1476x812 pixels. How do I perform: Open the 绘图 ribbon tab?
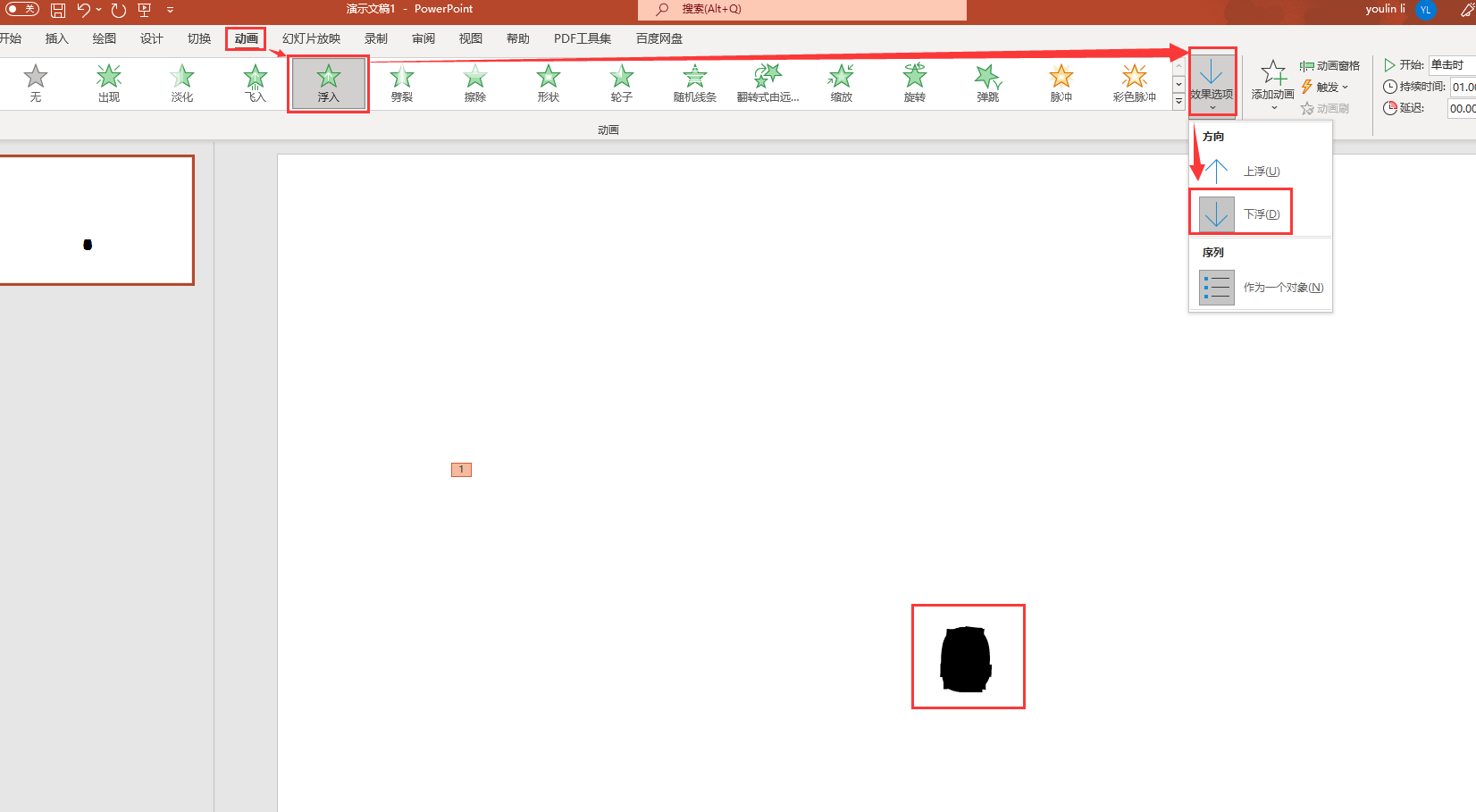(105, 38)
